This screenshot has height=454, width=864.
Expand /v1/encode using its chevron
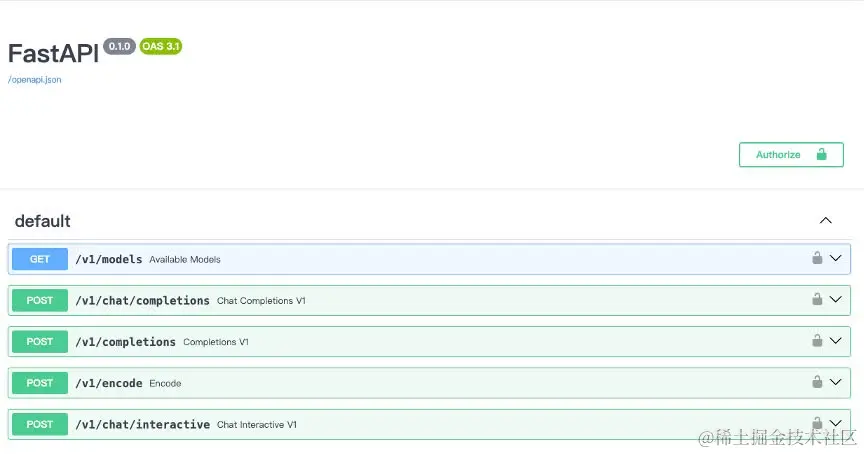[x=835, y=382]
